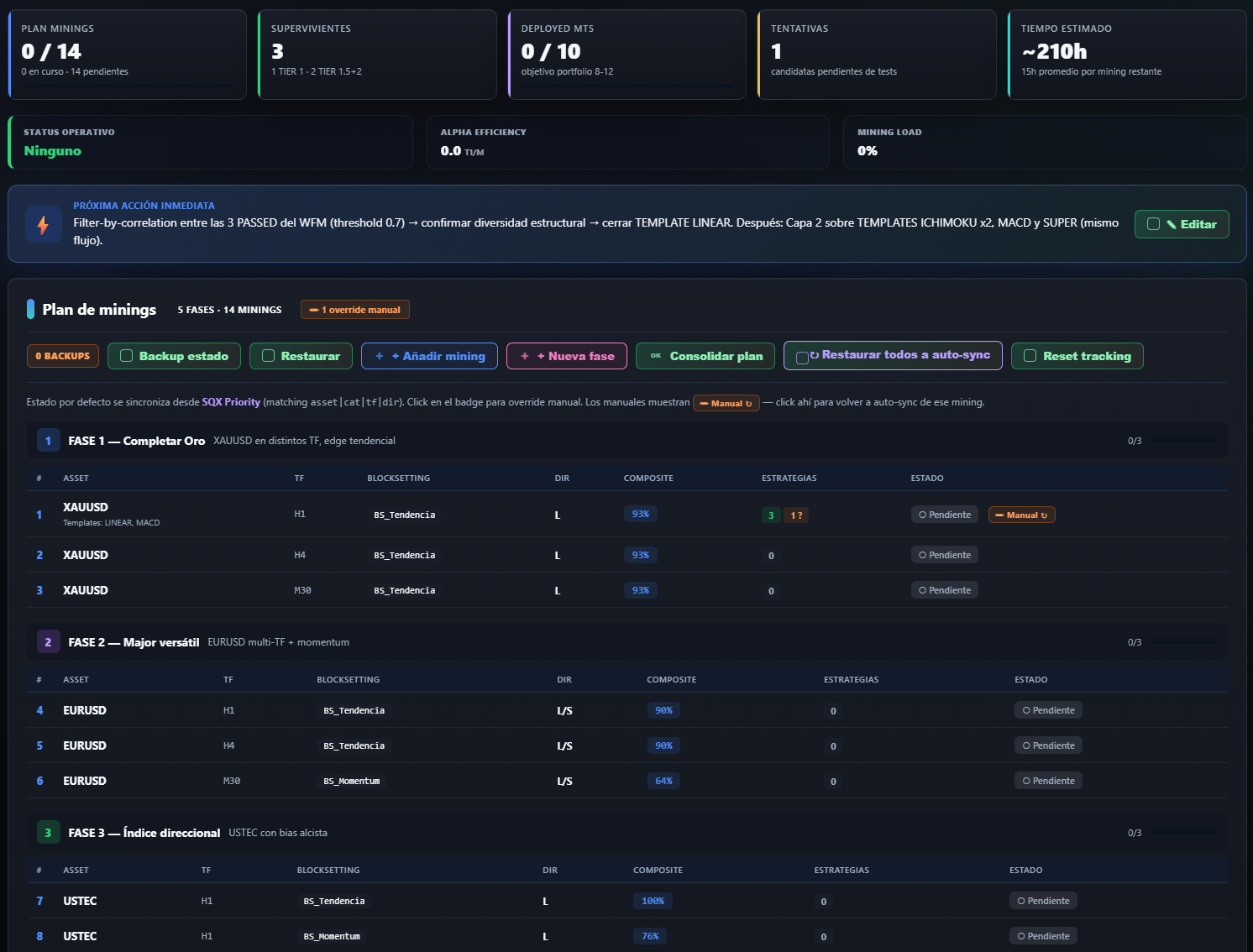Click the 0 BACKUPS tag
Viewport: 1253px width, 952px height.
(63, 356)
